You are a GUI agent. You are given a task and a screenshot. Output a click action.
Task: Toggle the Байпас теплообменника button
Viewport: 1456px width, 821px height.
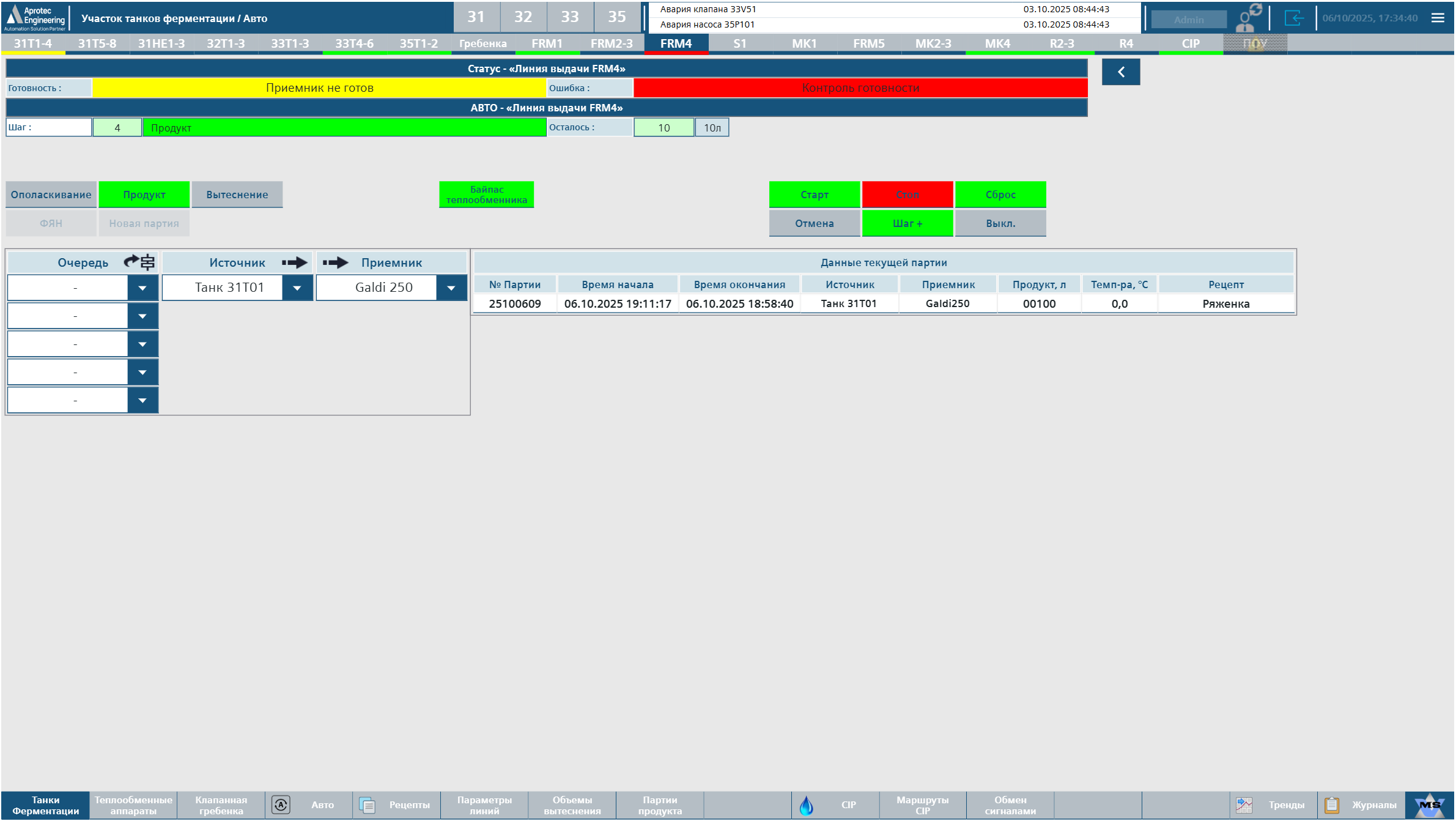coord(486,195)
